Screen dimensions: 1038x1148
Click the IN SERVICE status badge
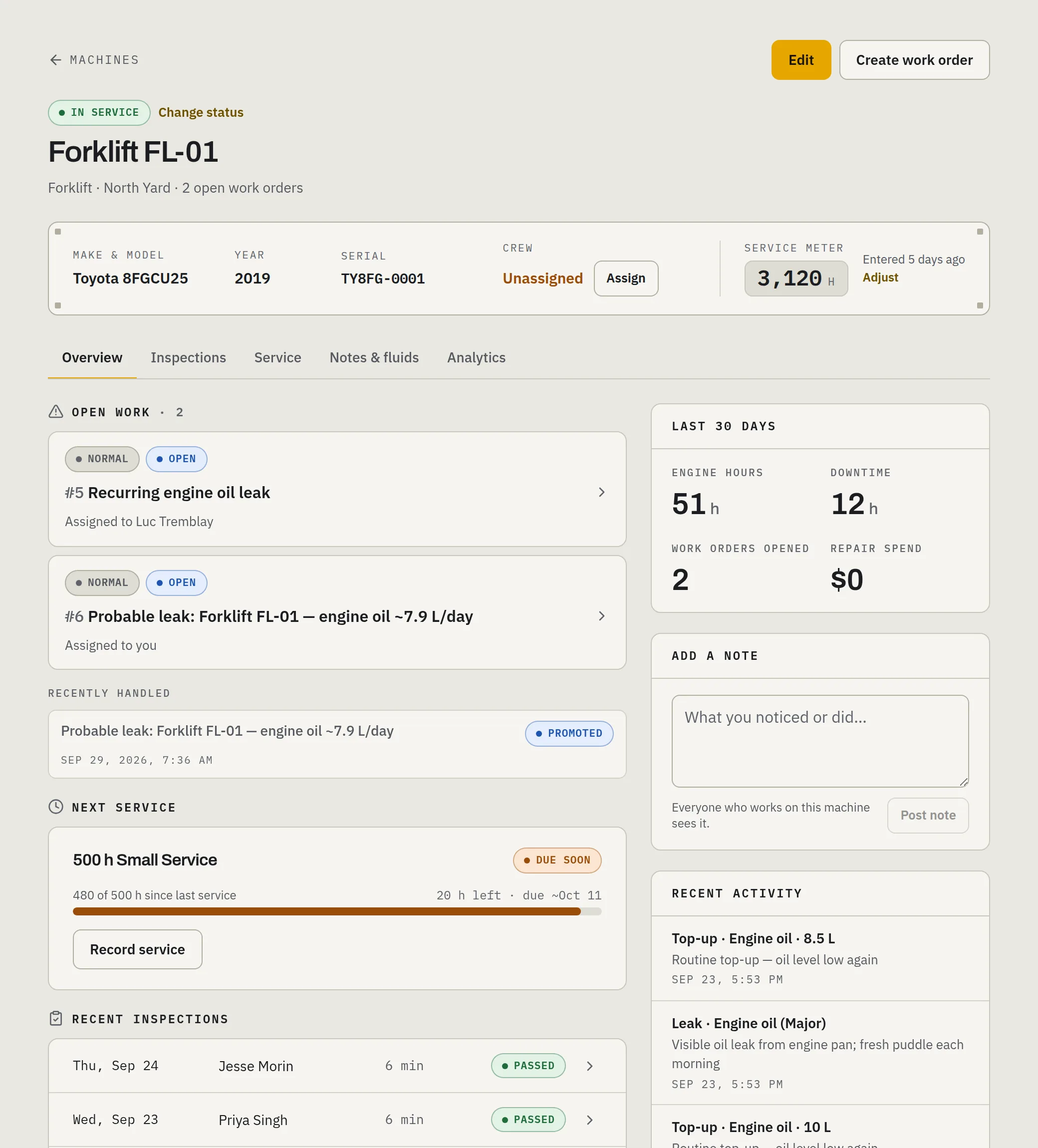point(99,113)
